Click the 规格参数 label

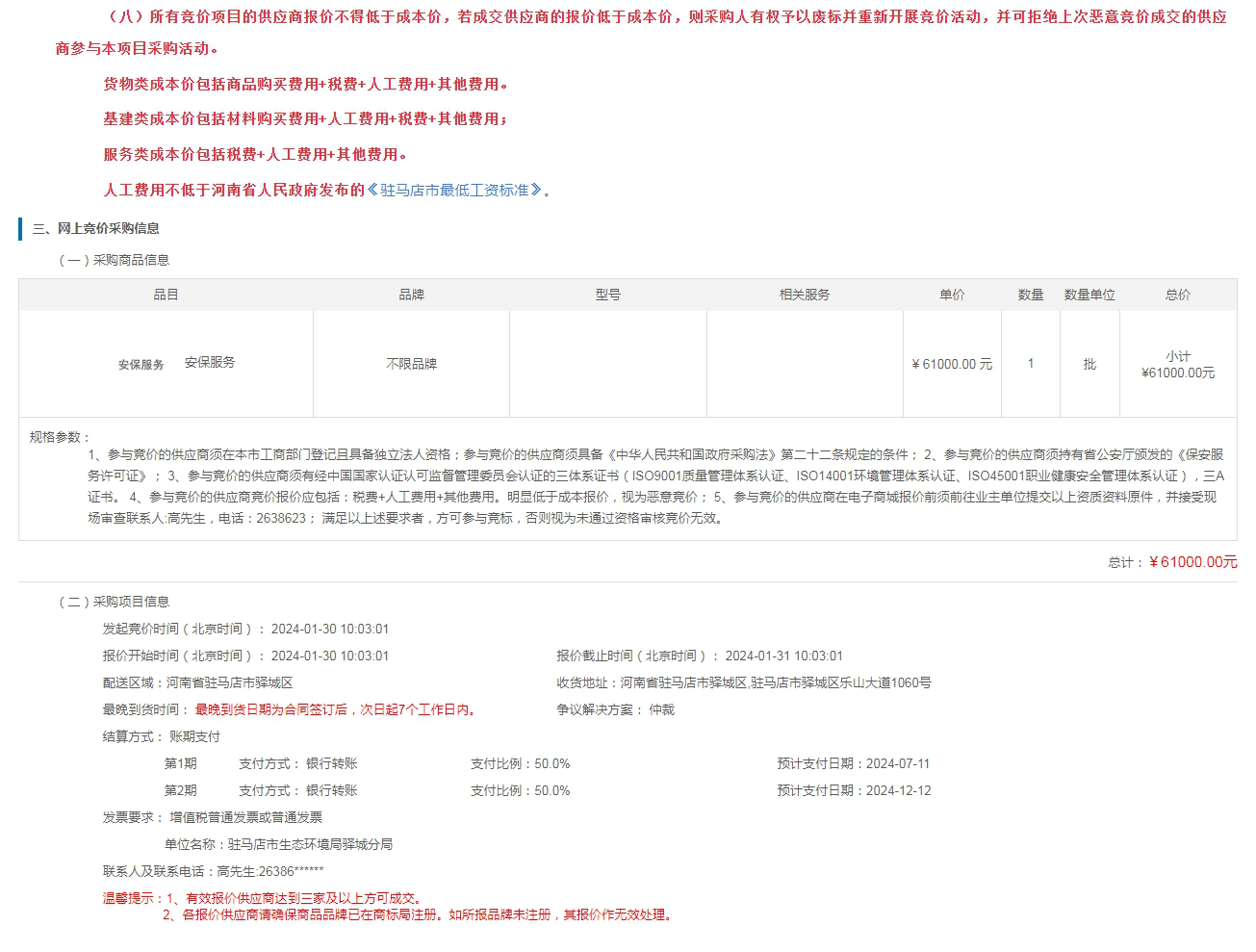tap(60, 437)
